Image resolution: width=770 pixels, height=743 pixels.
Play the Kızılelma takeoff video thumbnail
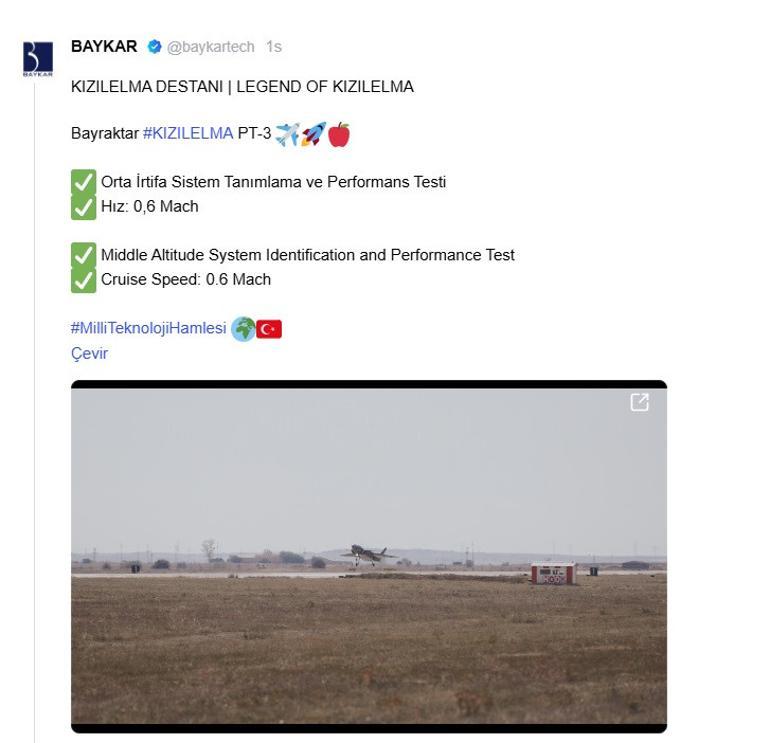[368, 555]
